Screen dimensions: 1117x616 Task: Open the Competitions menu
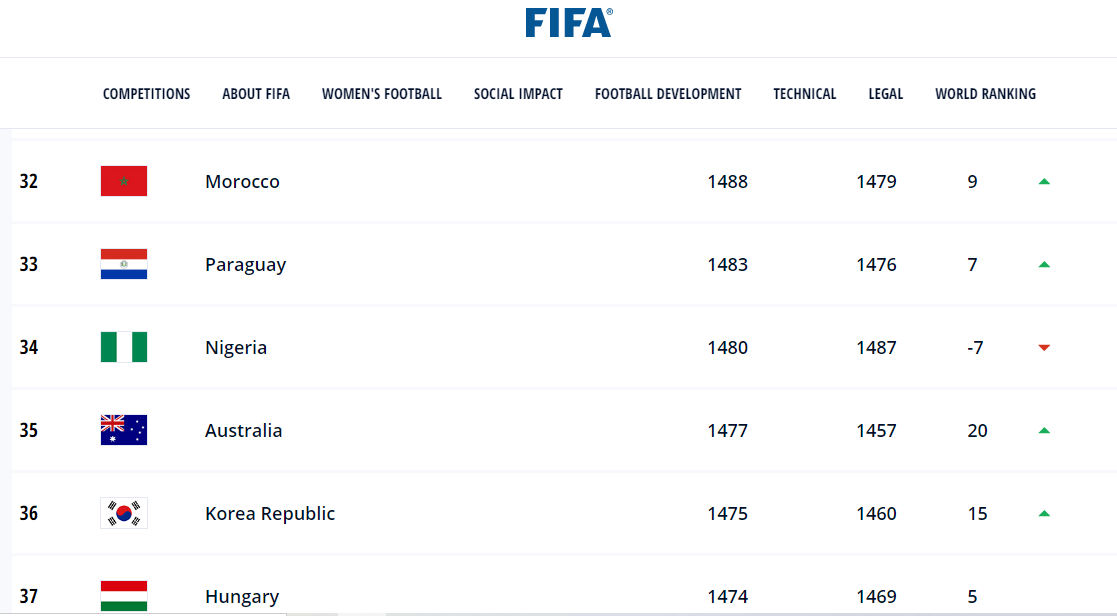(146, 94)
